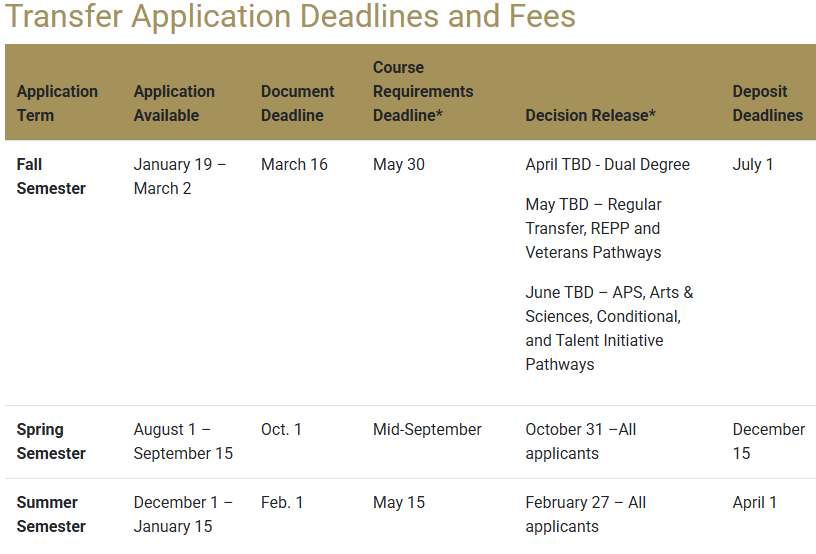The width and height of the screenshot is (816, 554).
Task: Select the 'Mid-September' cell
Action: [427, 429]
